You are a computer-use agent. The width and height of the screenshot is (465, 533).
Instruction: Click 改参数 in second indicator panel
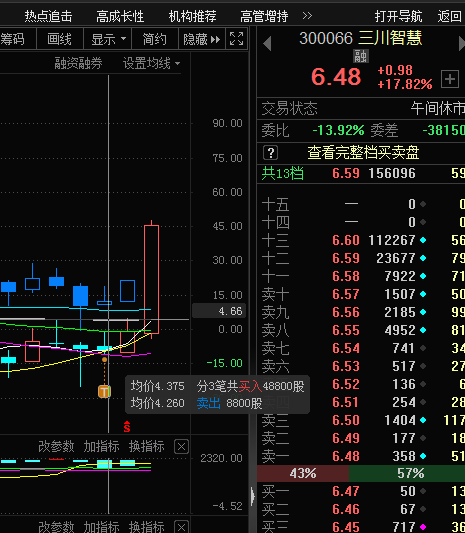click(56, 527)
